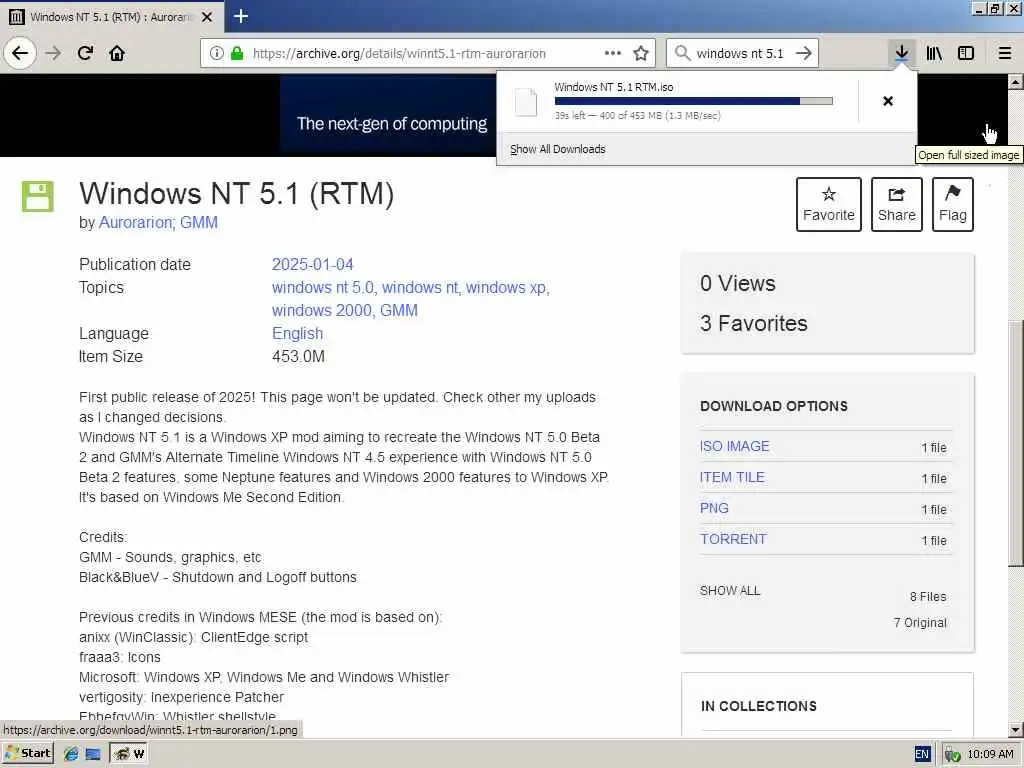Click the system clock 10:09 AM
The width and height of the screenshot is (1024, 768).
click(991, 755)
